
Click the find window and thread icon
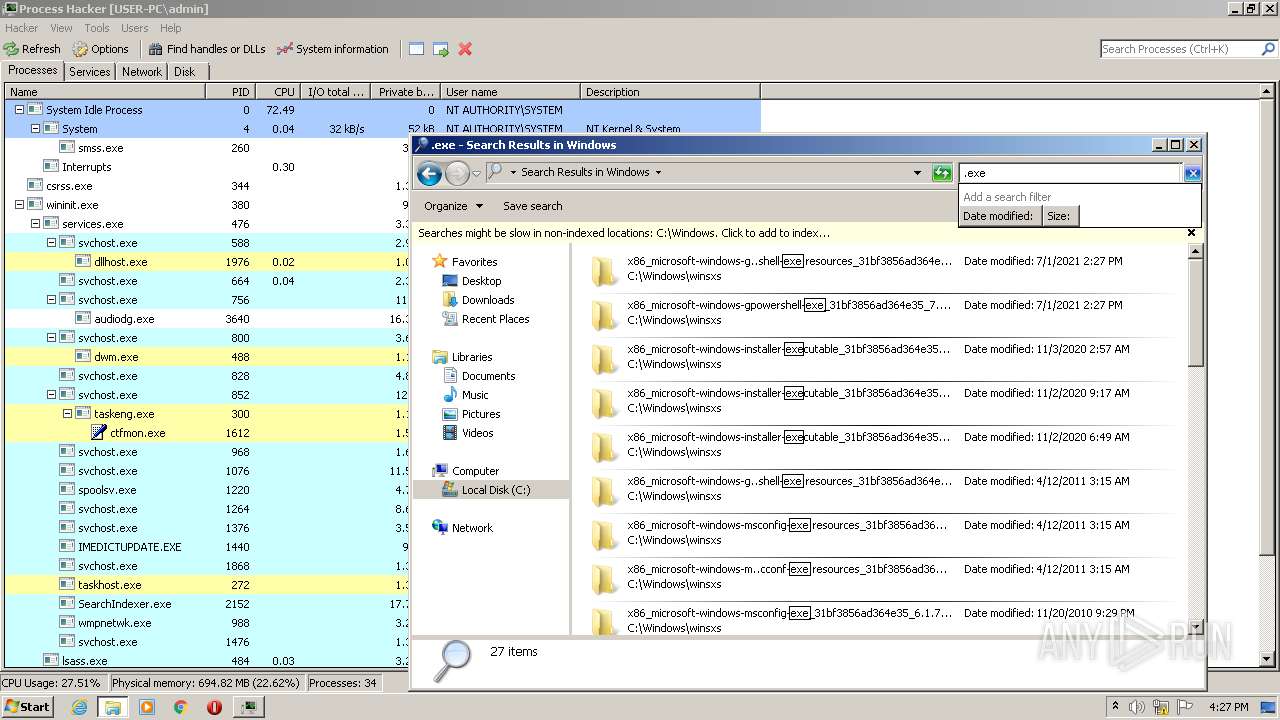(440, 49)
